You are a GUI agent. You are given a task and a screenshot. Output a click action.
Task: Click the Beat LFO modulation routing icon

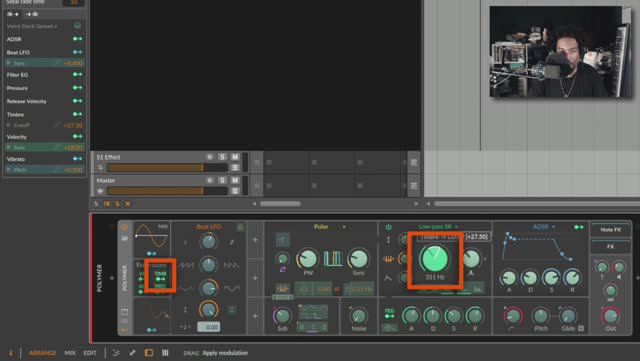click(x=77, y=52)
